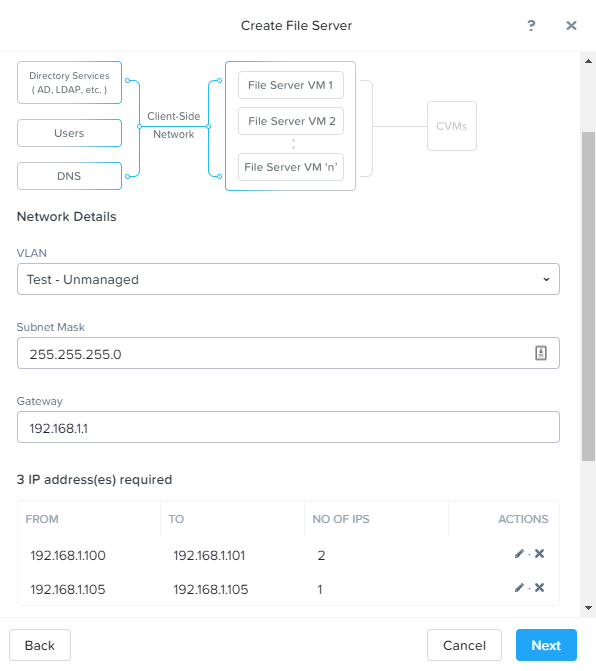Go Back to the previous step
Screen dimensions: 596x671
(40, 645)
